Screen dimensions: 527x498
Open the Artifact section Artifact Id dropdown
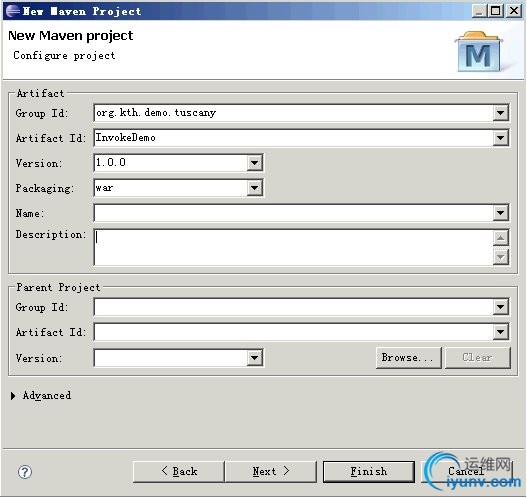[500, 138]
